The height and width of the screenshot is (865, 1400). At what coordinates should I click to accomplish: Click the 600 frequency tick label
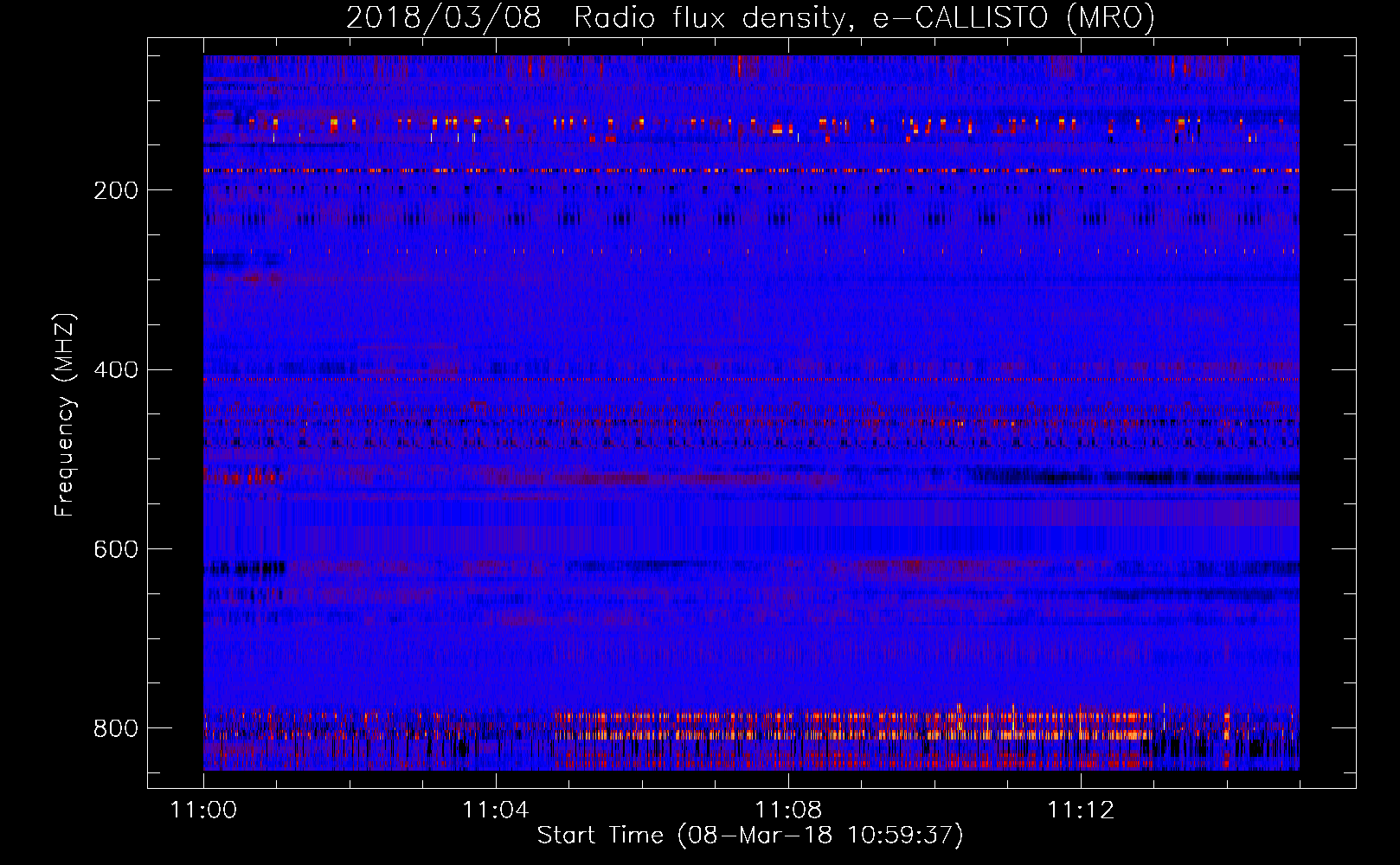(x=116, y=550)
